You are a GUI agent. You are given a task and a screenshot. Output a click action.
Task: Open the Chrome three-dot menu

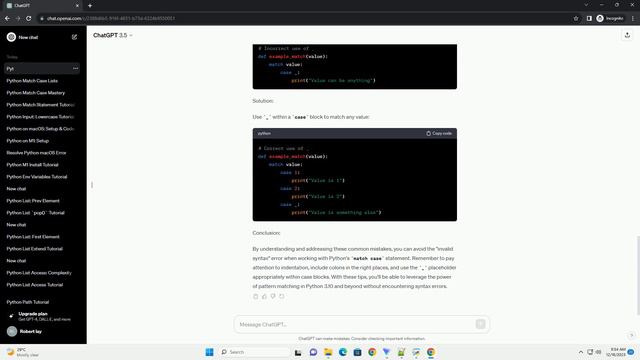(x=633, y=18)
